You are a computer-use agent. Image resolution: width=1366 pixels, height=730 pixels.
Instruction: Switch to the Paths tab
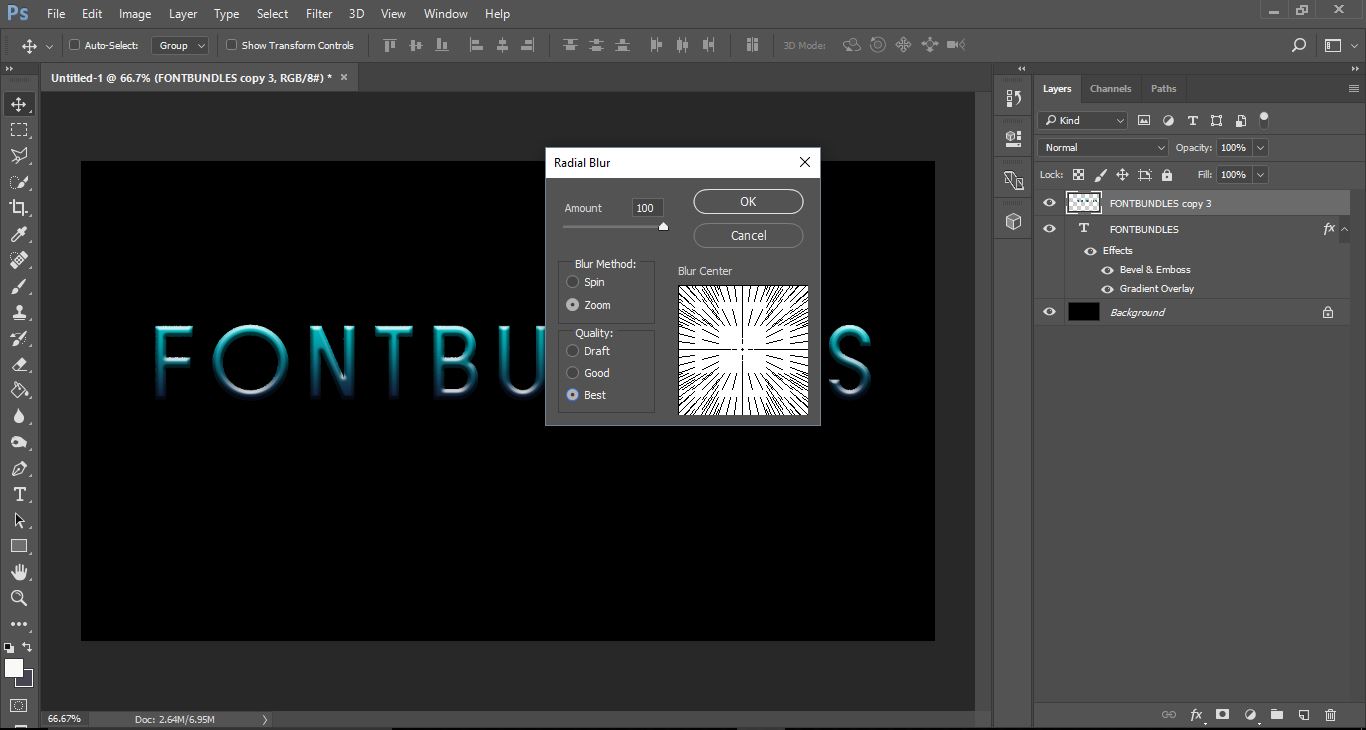(1163, 89)
